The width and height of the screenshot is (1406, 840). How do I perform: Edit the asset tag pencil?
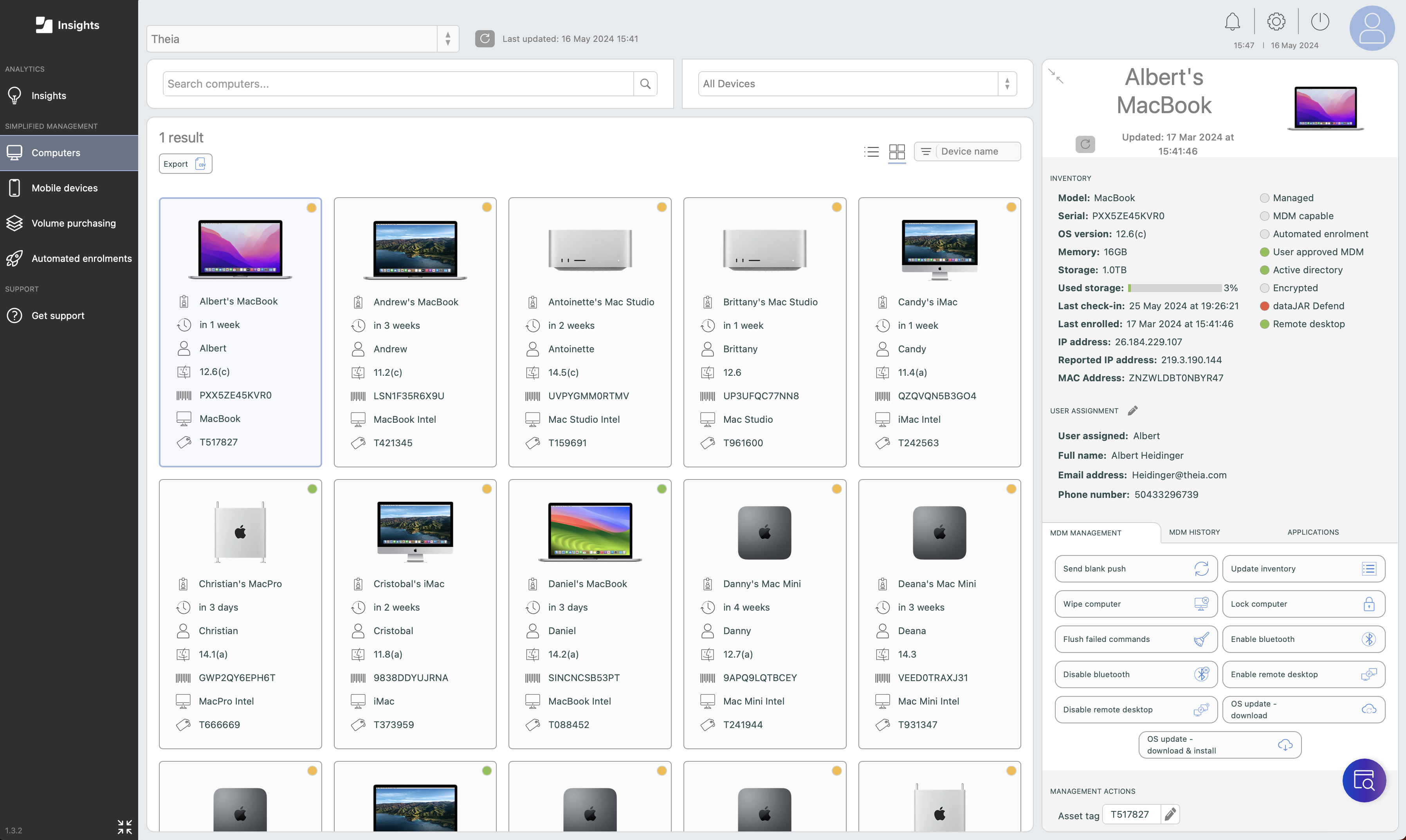1170,814
